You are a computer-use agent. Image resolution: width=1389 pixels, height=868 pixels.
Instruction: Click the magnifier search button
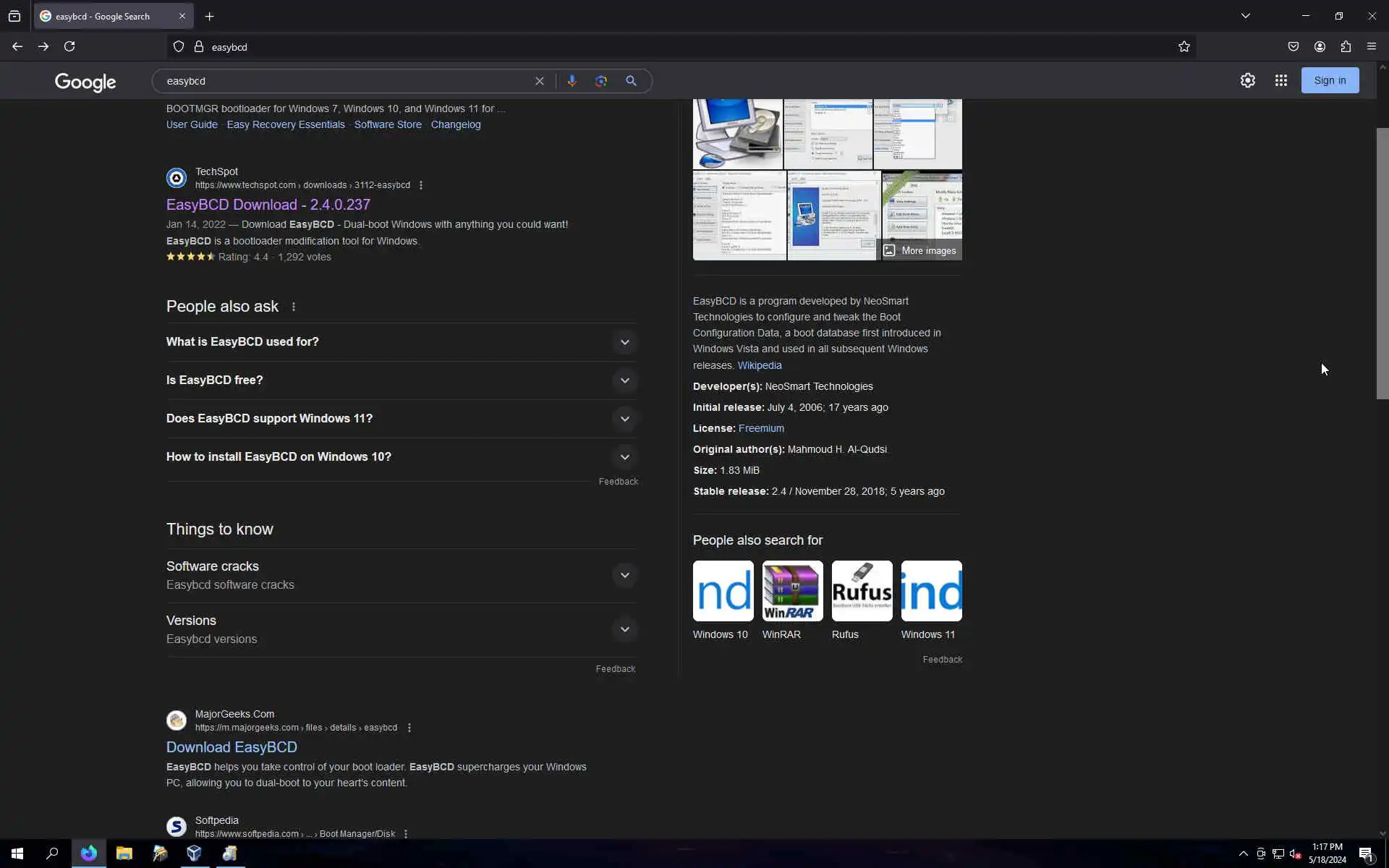click(x=631, y=81)
